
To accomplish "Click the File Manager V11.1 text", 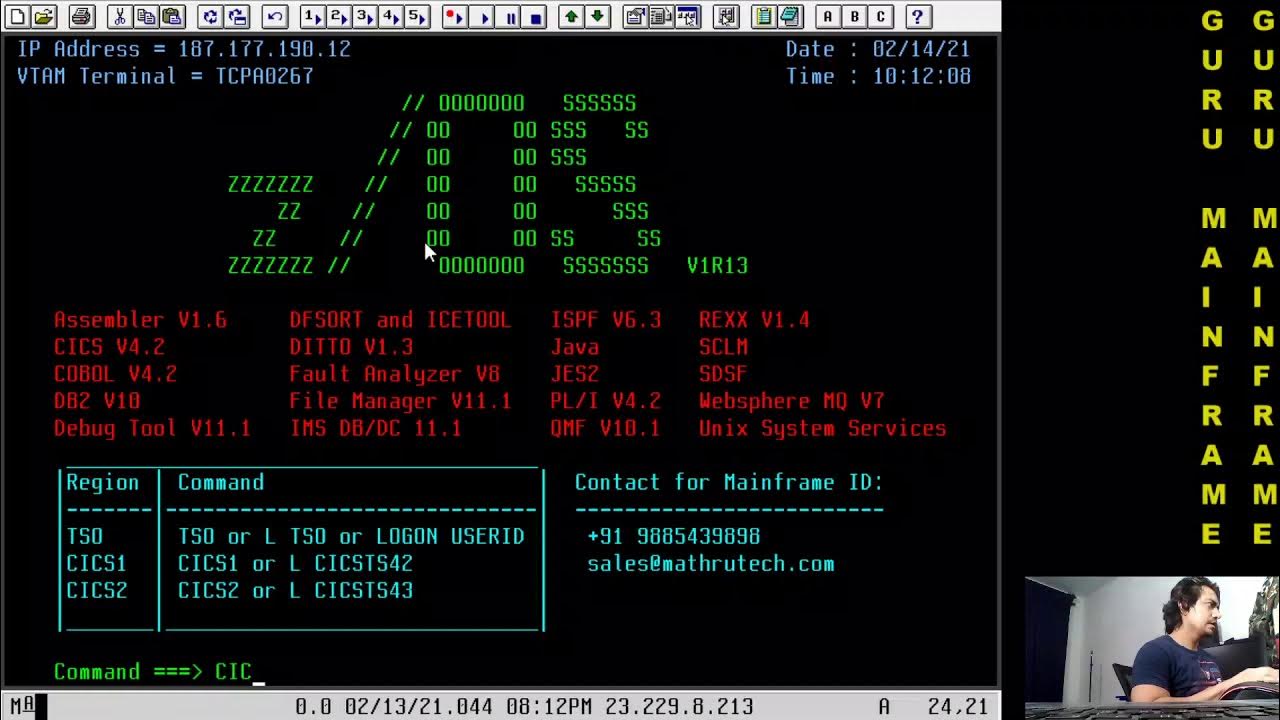I will click(x=400, y=401).
